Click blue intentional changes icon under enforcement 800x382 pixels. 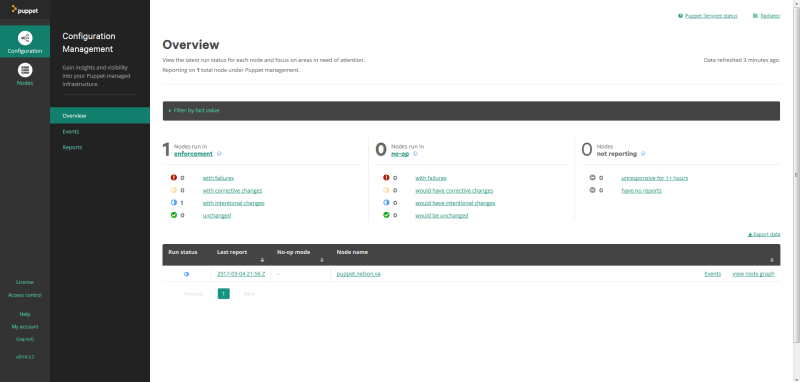[173, 202]
